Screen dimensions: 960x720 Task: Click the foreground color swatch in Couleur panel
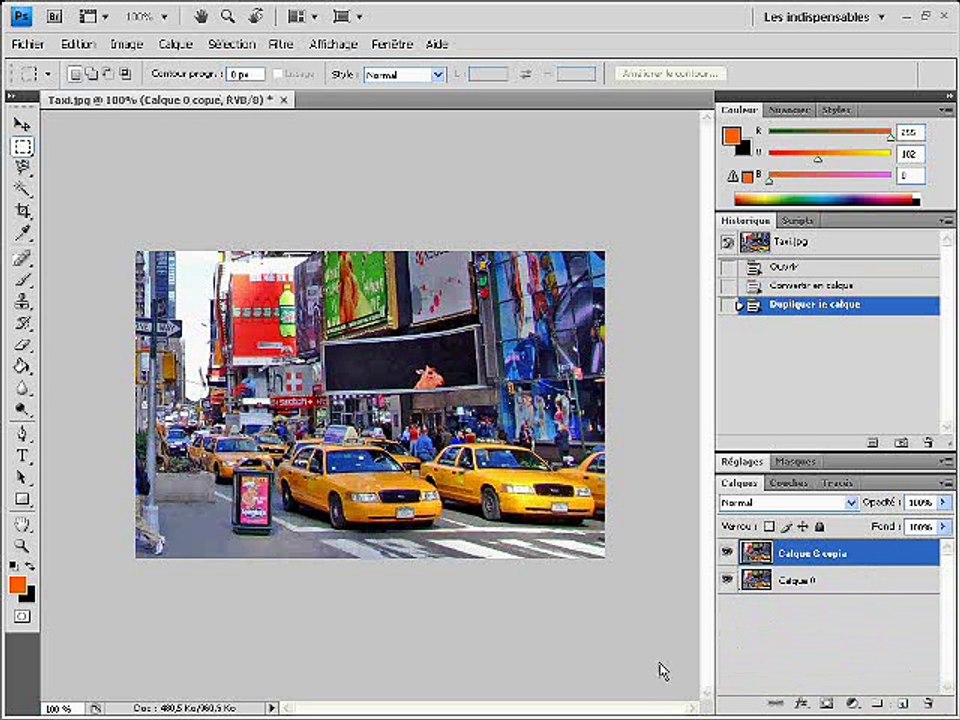[731, 136]
